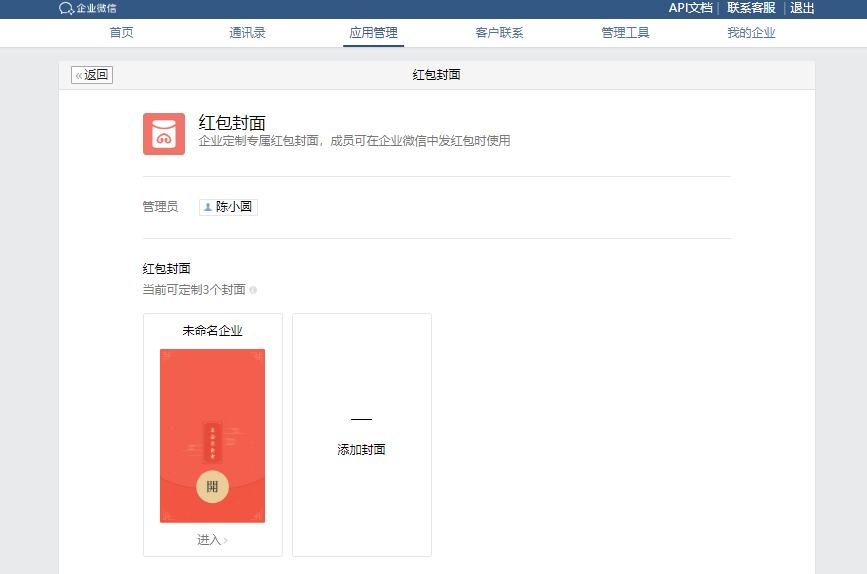The image size is (867, 574).
Task: Click the red 红包封面 app icon
Action: [164, 134]
